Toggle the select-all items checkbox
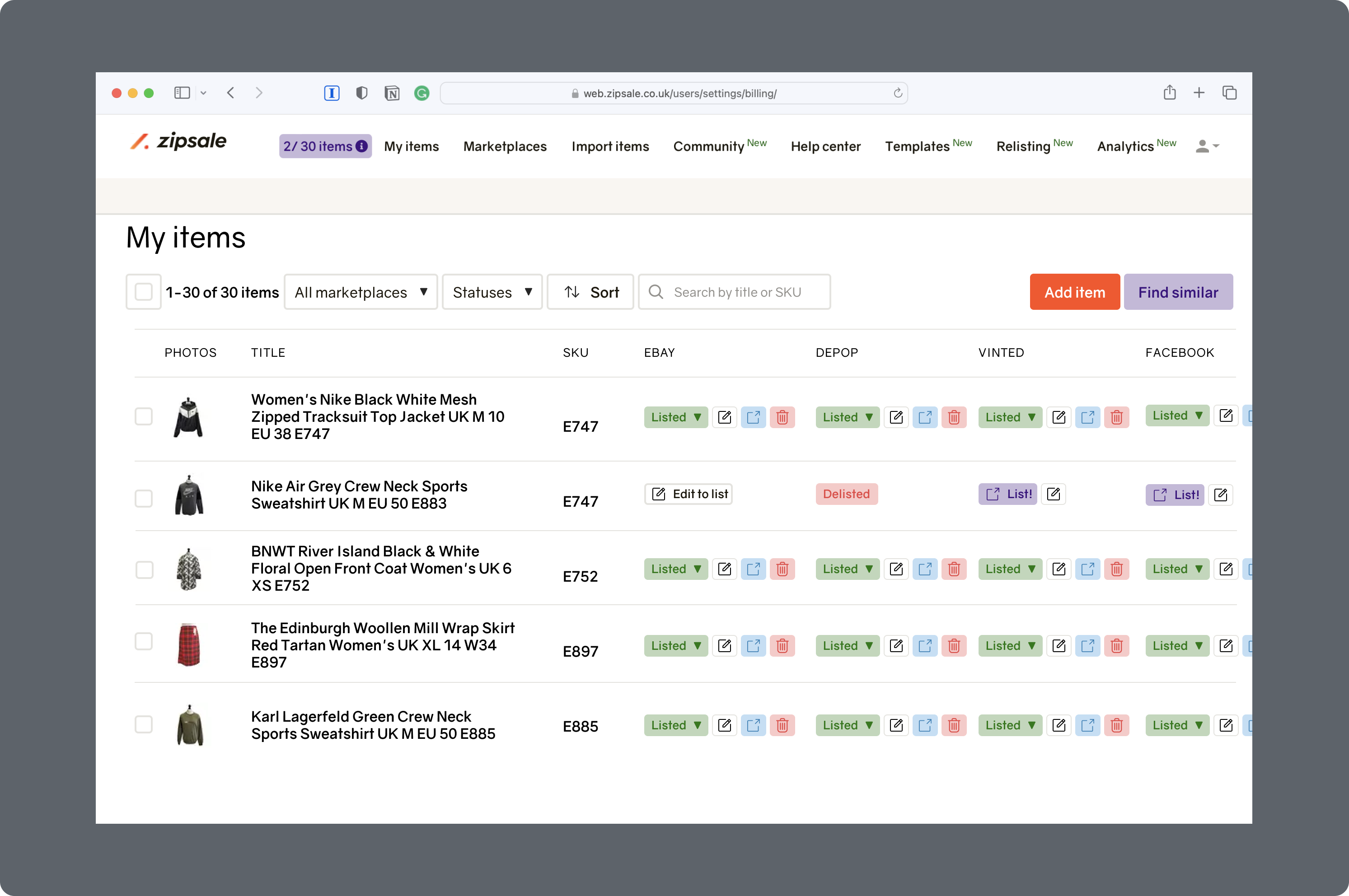 point(144,292)
